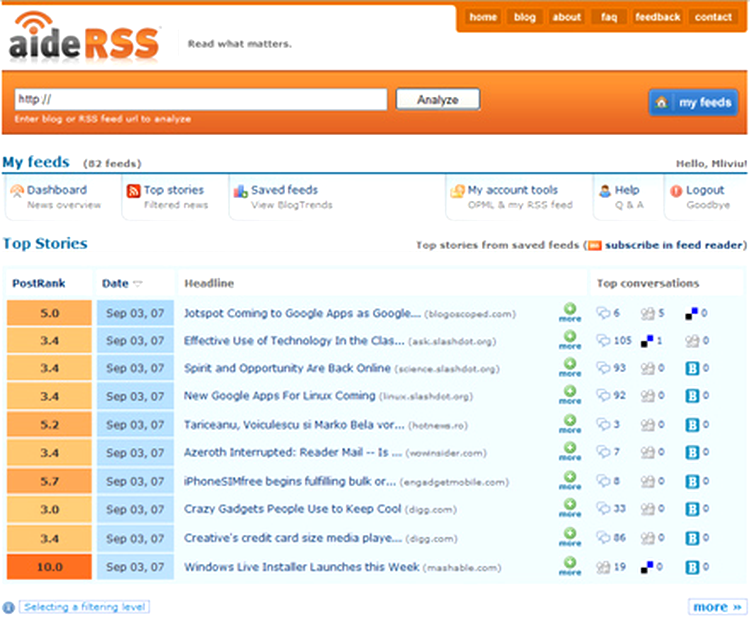The width and height of the screenshot is (750, 624).
Task: Click del.icio.us icon in Effective Use row
Action: [x=647, y=341]
